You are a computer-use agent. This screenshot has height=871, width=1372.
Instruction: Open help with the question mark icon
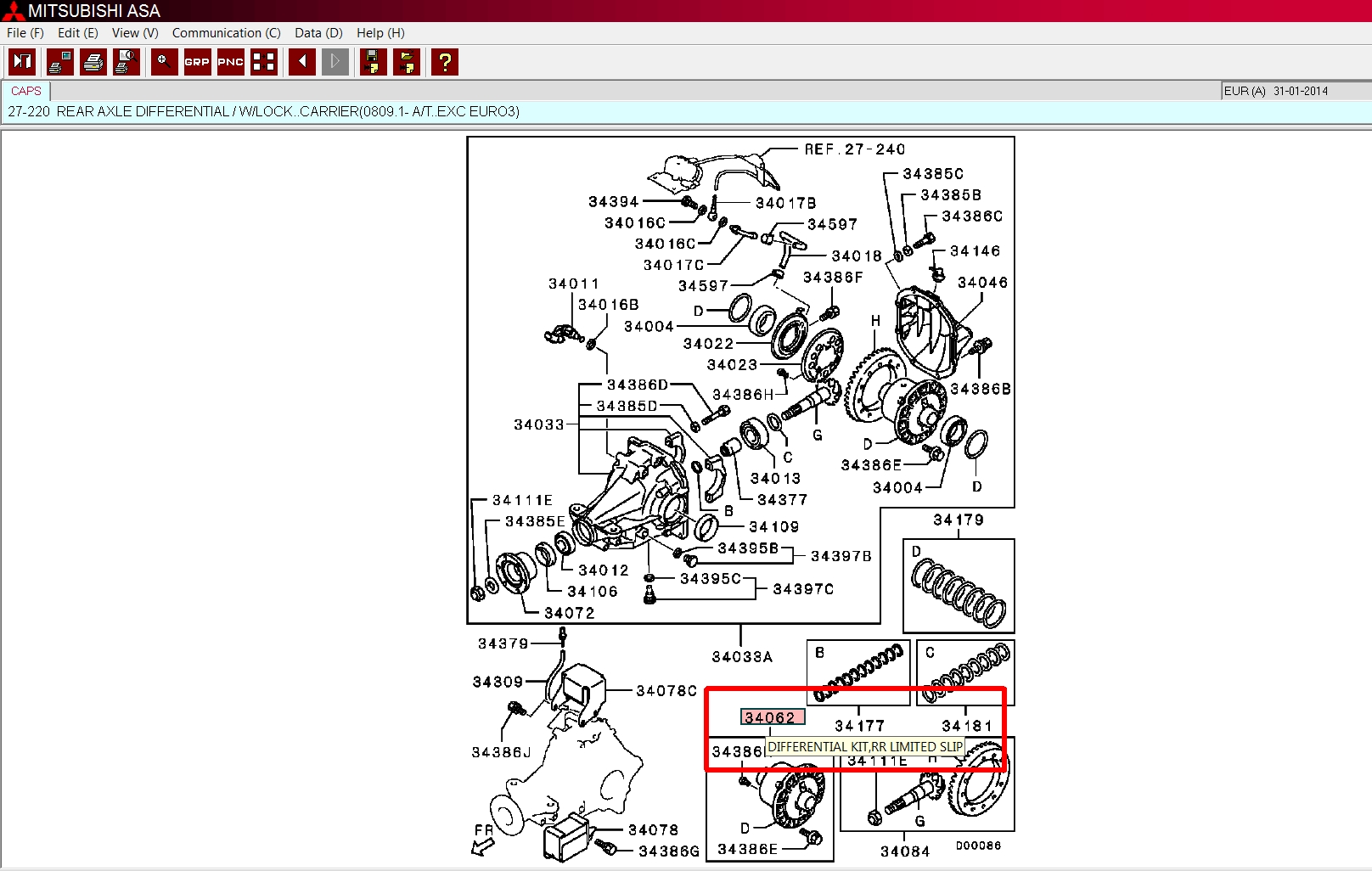(445, 62)
